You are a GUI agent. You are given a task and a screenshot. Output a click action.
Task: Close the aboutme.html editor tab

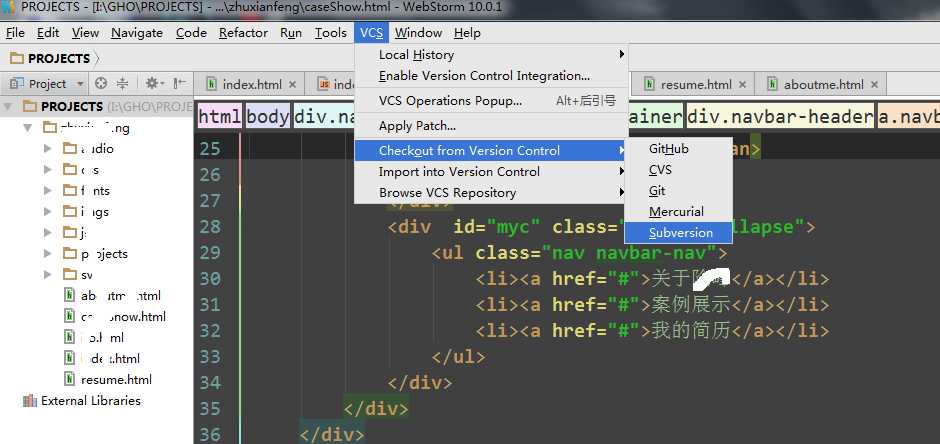tap(874, 84)
